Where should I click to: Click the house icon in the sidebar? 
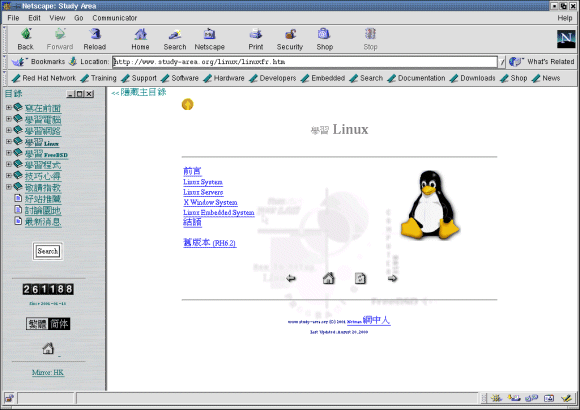pyautogui.click(x=48, y=348)
